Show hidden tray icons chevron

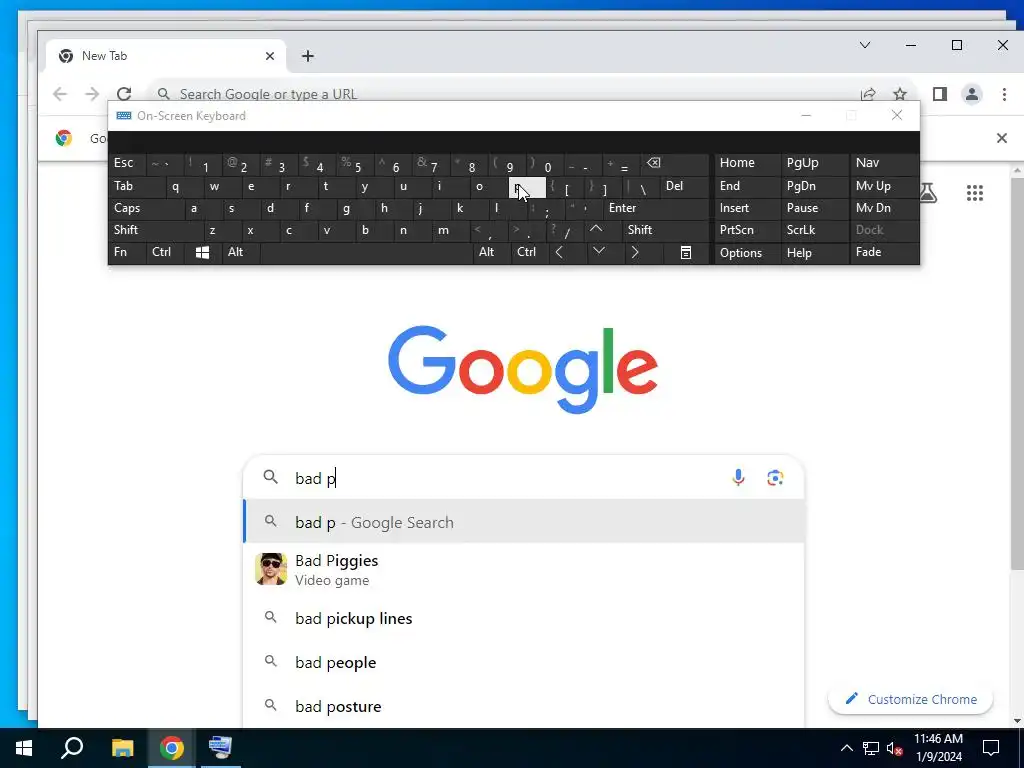click(846, 748)
